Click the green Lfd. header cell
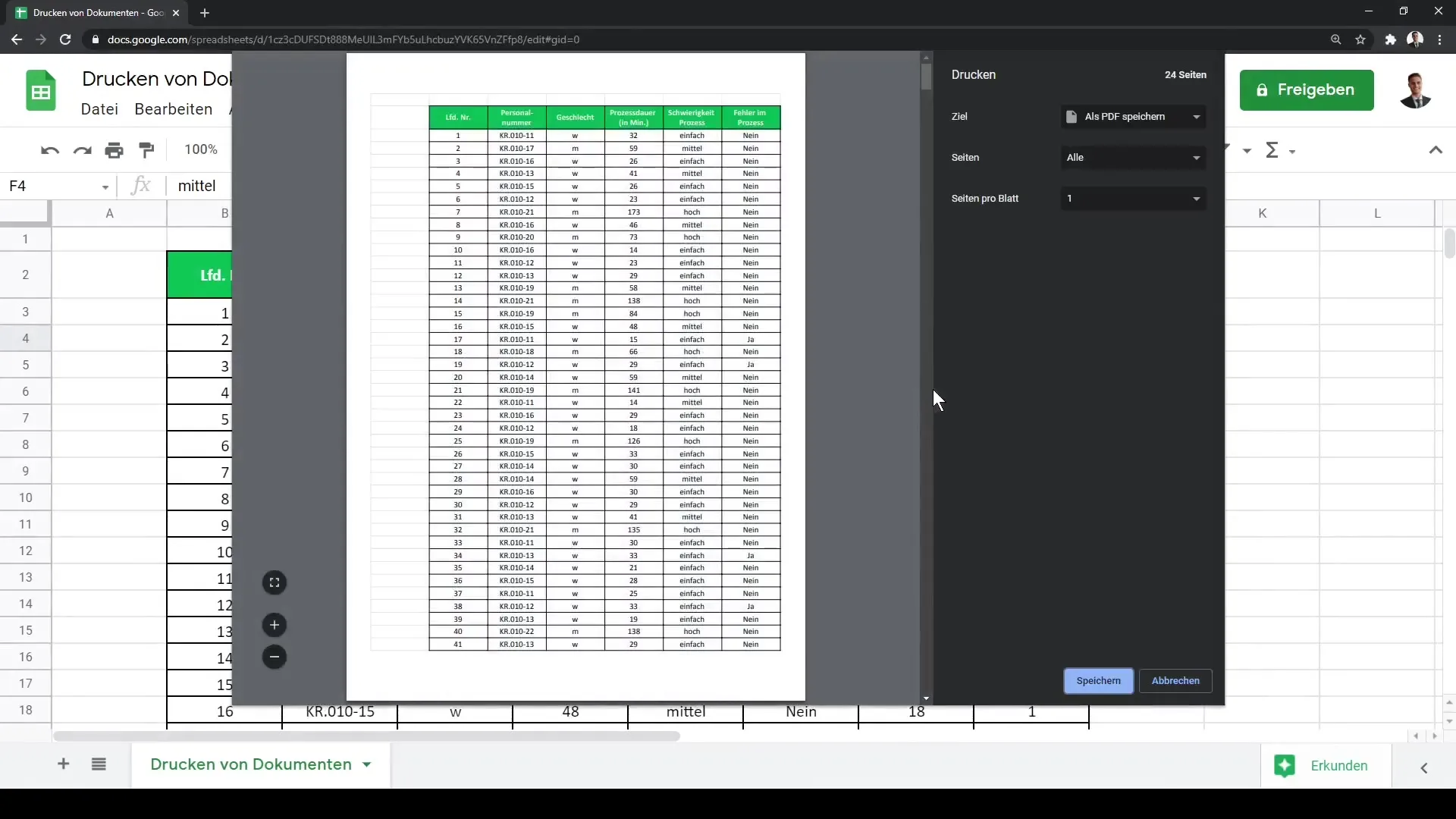This screenshot has height=819, width=1456. (199, 275)
